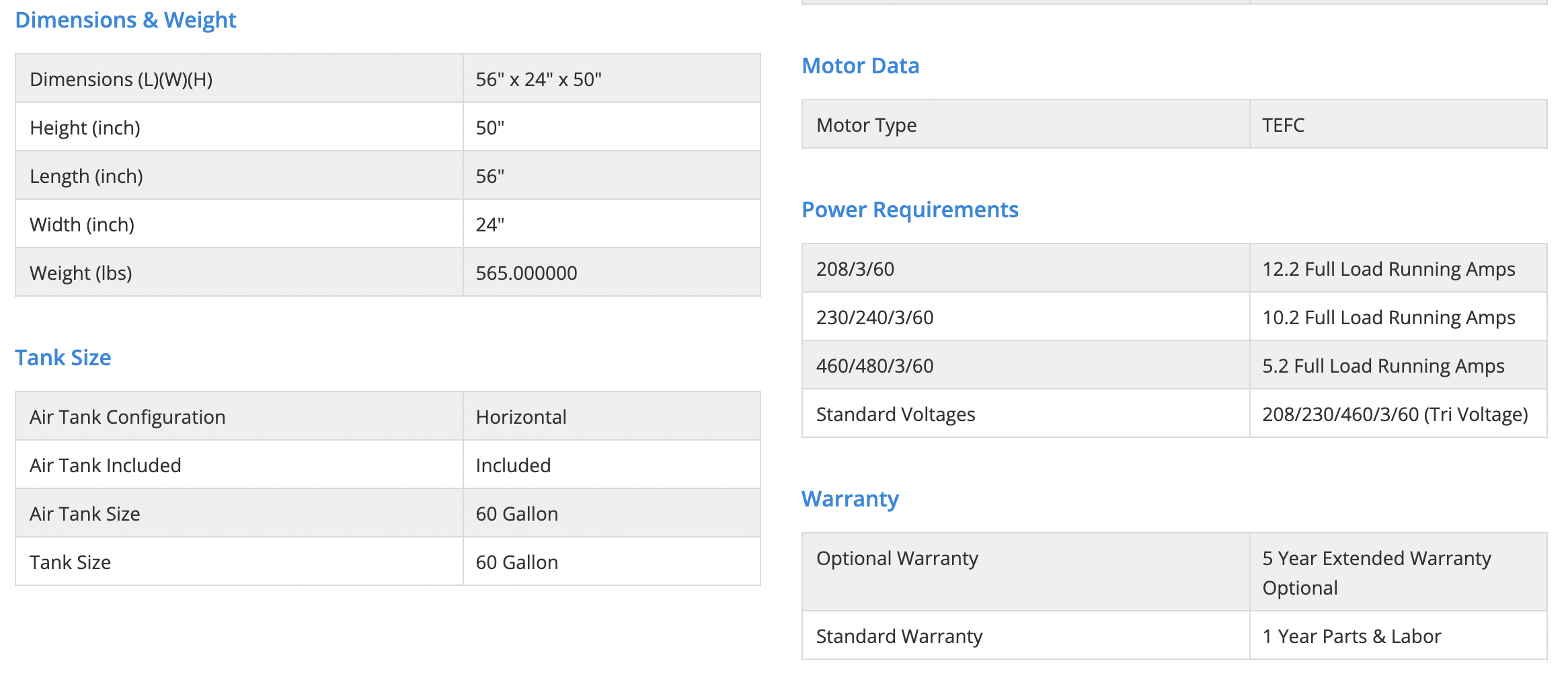Click the Horizontal tank configuration value
Image resolution: width=1568 pixels, height=674 pixels.
521,417
